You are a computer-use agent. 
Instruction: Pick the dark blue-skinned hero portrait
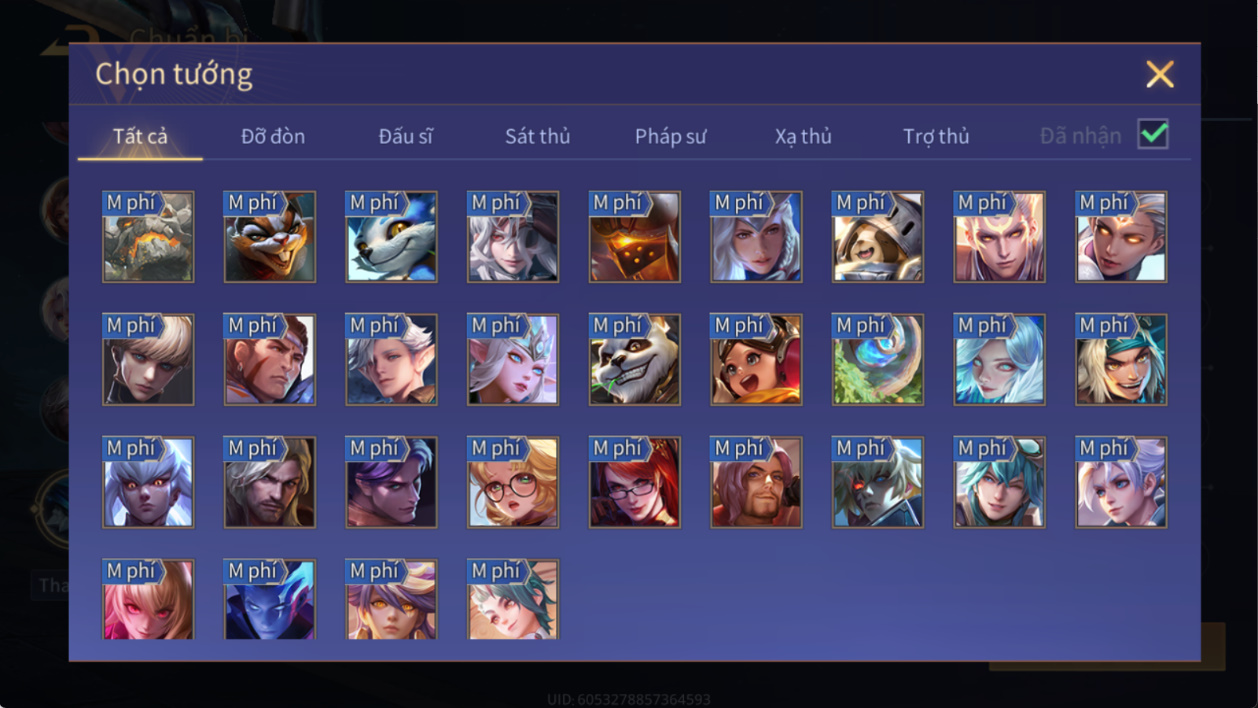(x=270, y=600)
